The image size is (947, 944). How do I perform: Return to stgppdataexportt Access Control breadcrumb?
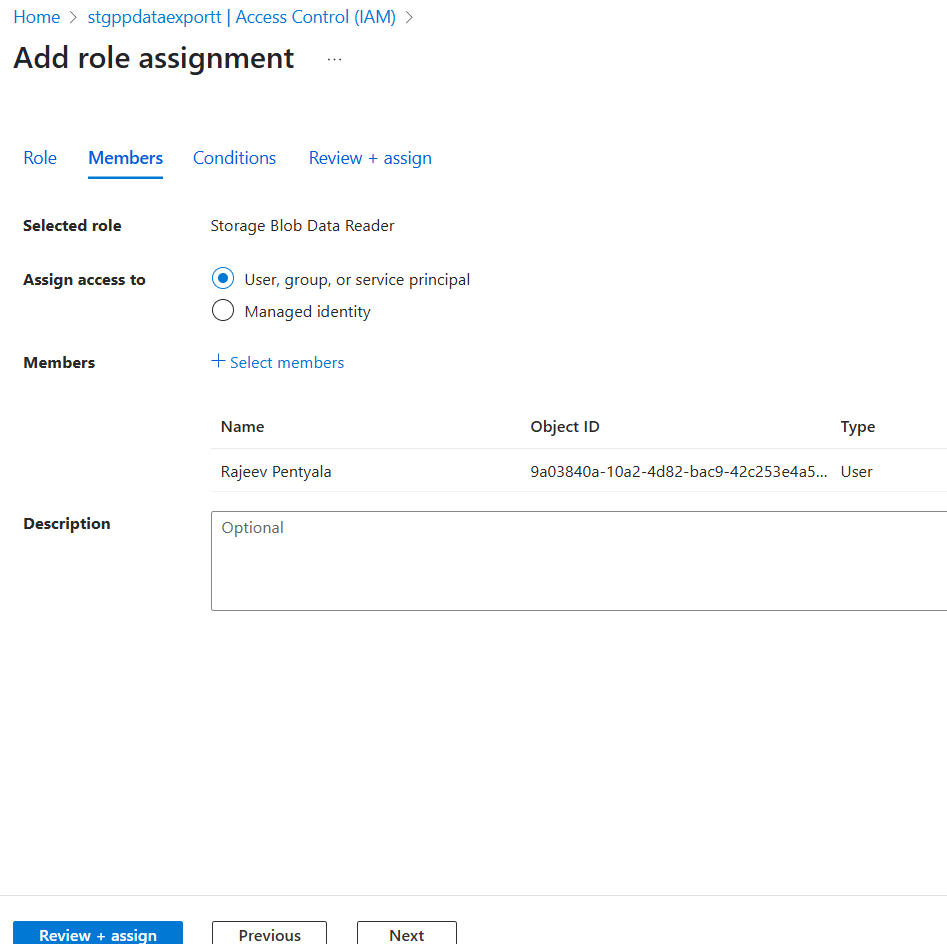(242, 17)
